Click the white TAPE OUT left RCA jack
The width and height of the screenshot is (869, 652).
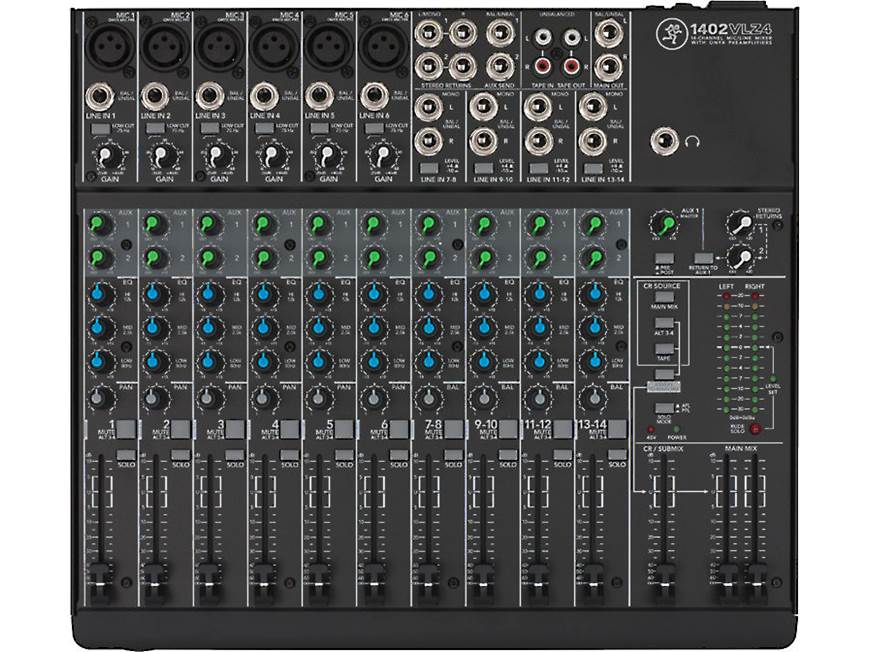572,38
